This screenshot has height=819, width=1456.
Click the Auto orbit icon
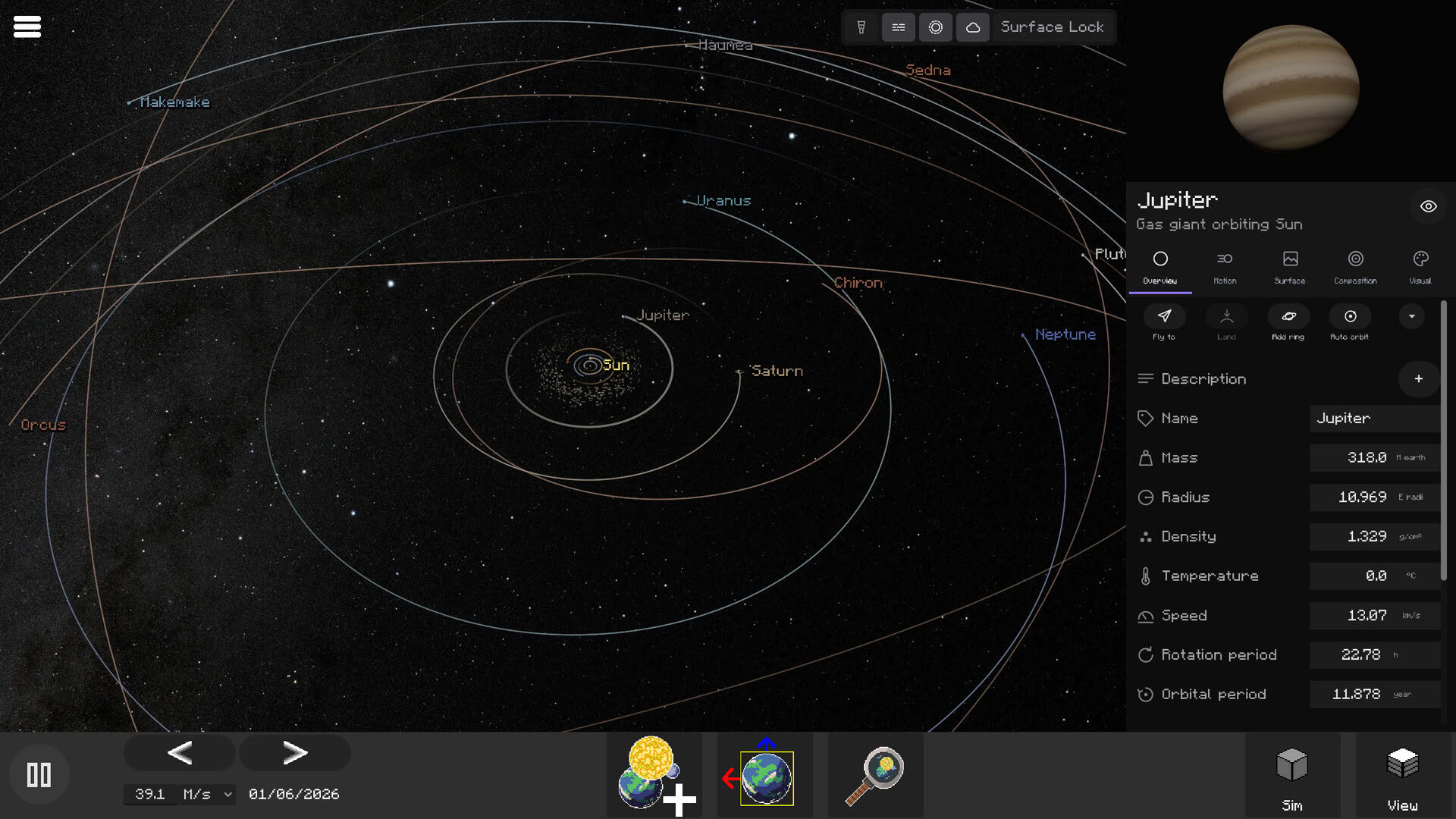pyautogui.click(x=1350, y=316)
